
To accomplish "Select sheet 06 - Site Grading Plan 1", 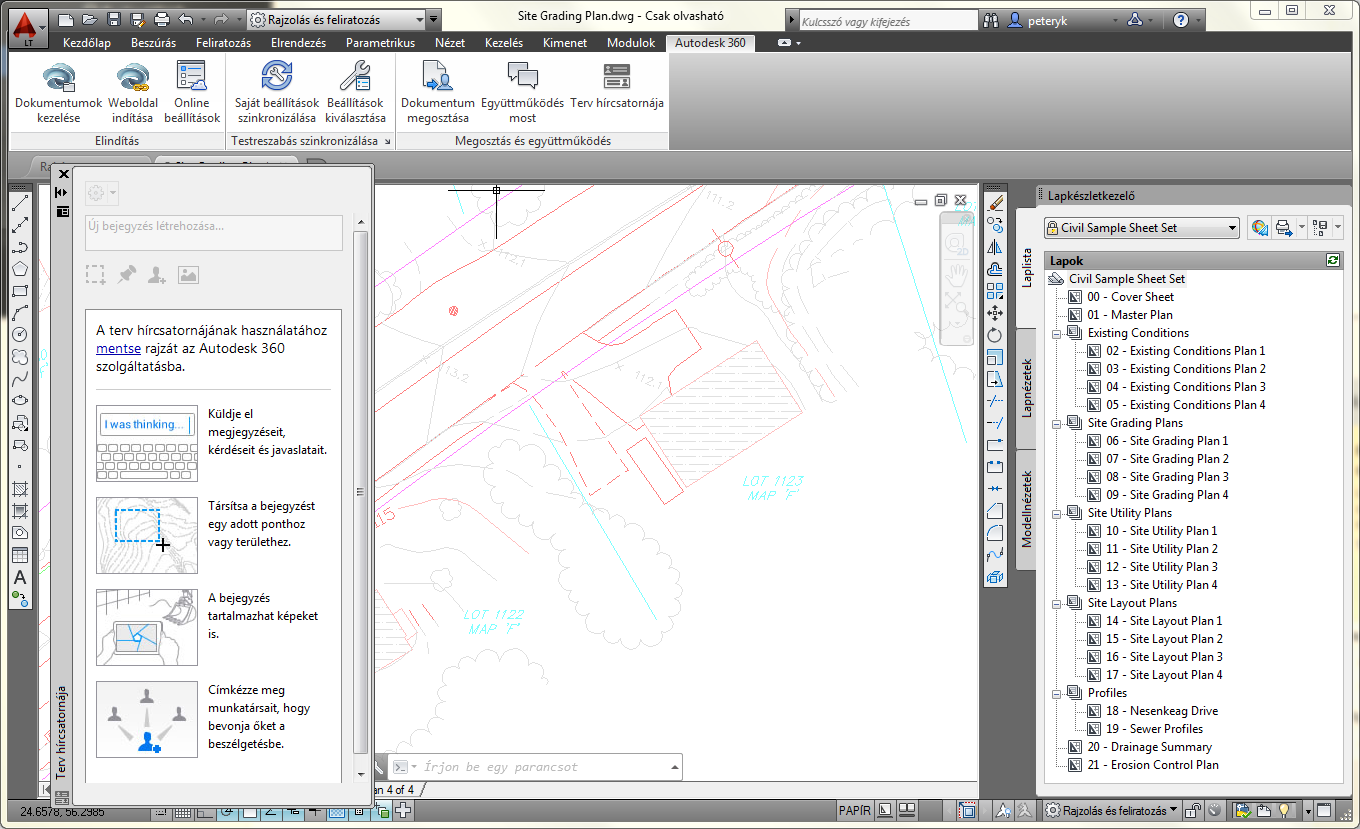I will (1166, 441).
